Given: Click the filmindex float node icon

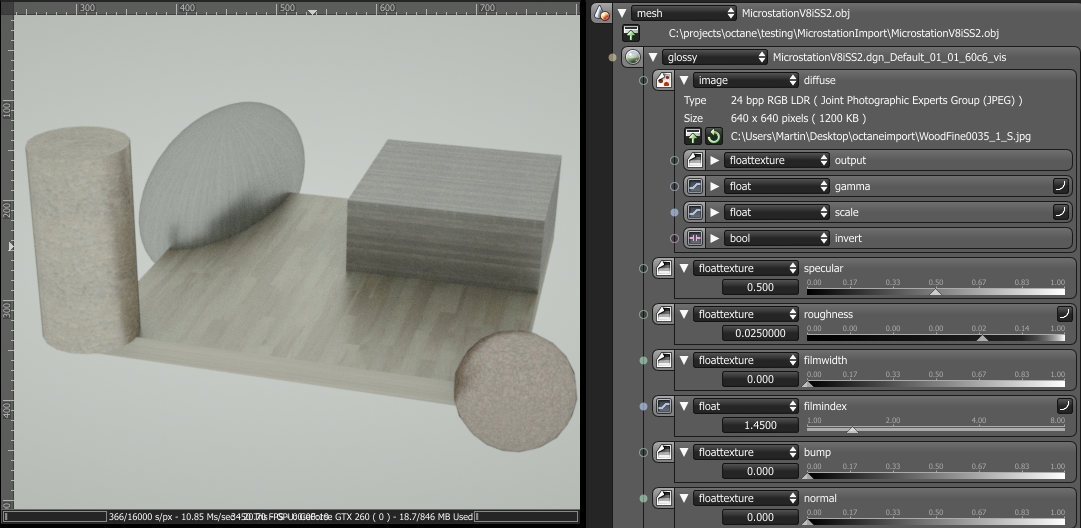Looking at the screenshot, I should (664, 406).
